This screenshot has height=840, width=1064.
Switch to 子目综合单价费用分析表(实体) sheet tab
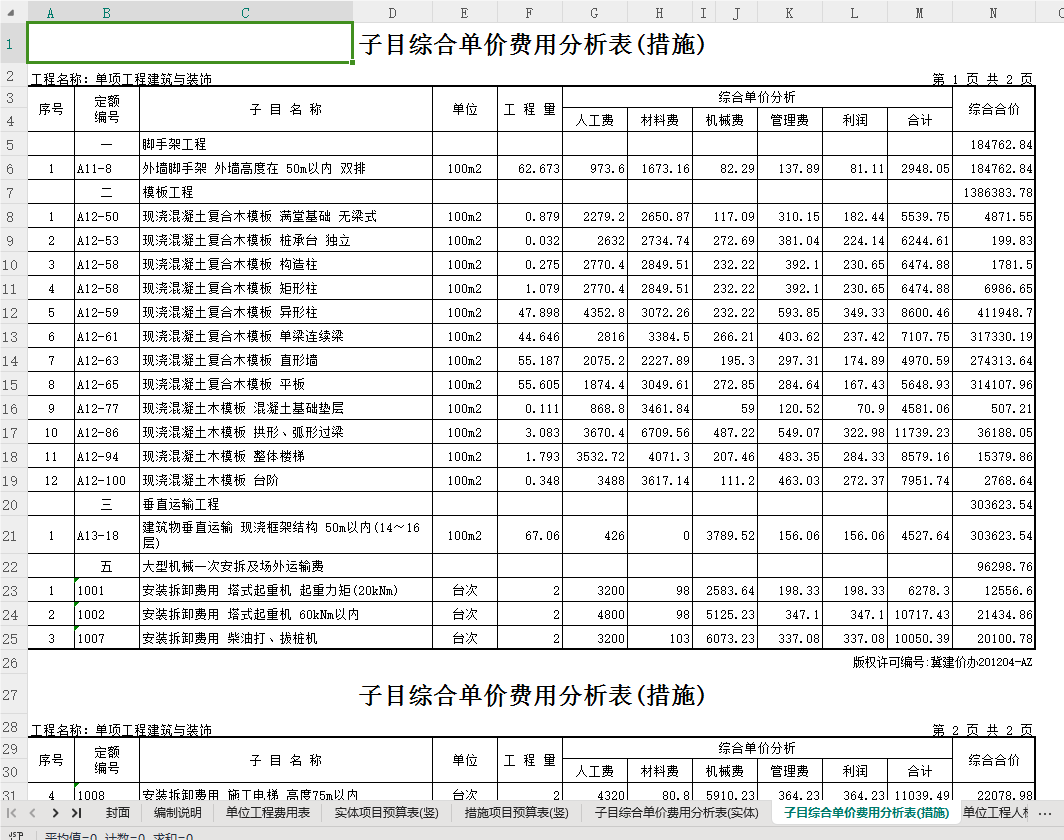(677, 812)
